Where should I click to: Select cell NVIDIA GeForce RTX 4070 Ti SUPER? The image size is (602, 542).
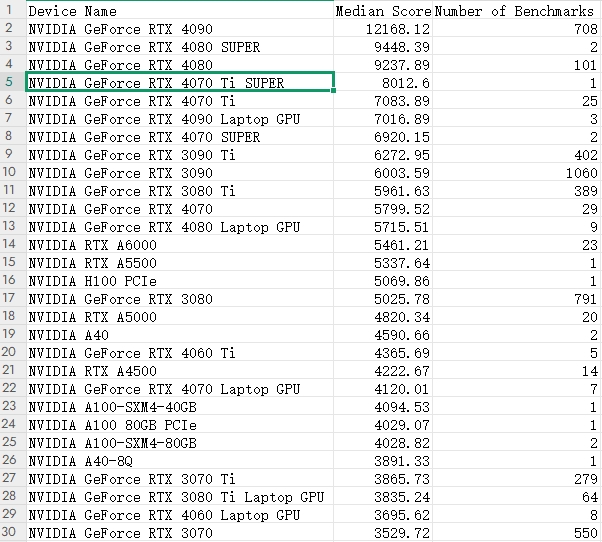pos(180,82)
